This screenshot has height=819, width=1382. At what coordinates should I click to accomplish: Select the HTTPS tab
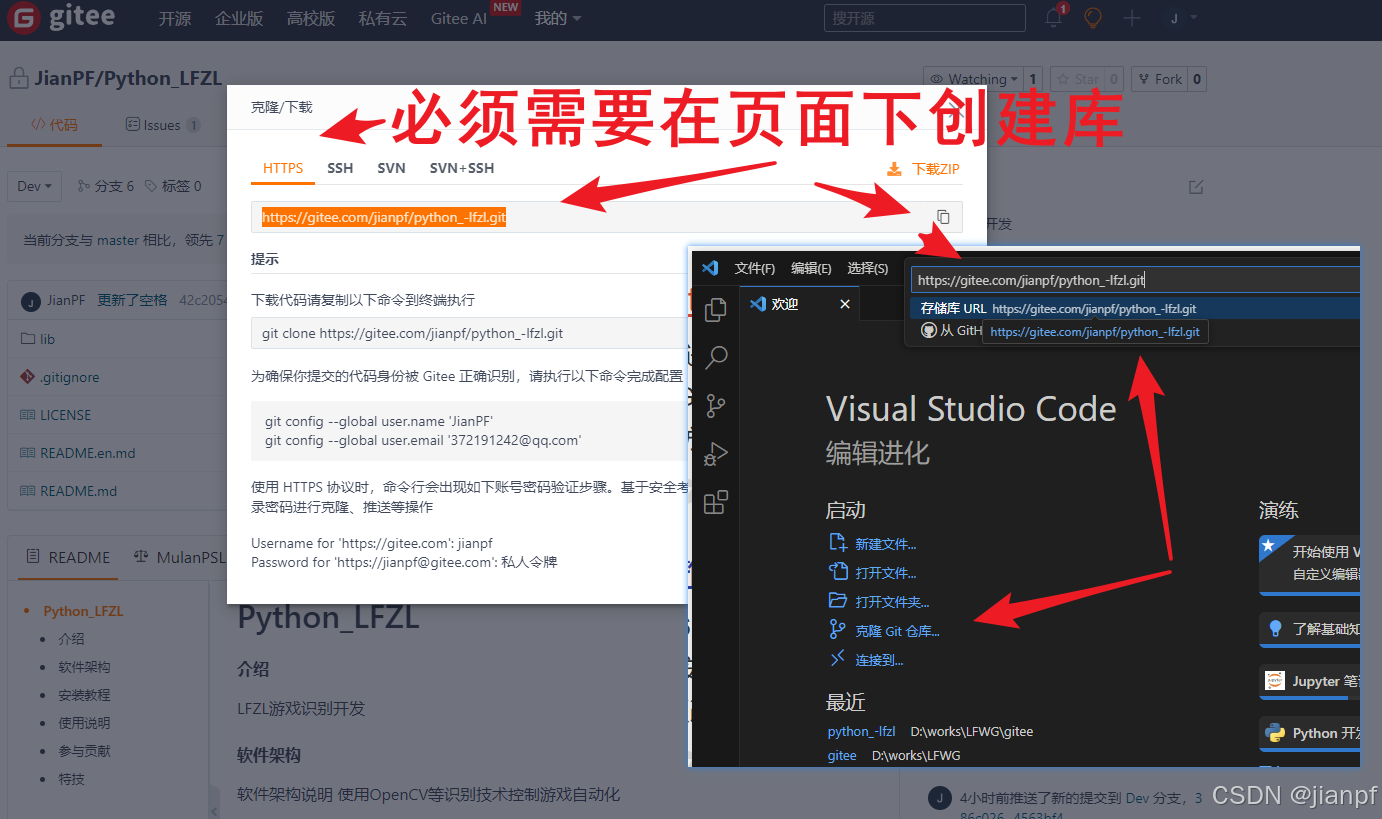click(x=283, y=168)
